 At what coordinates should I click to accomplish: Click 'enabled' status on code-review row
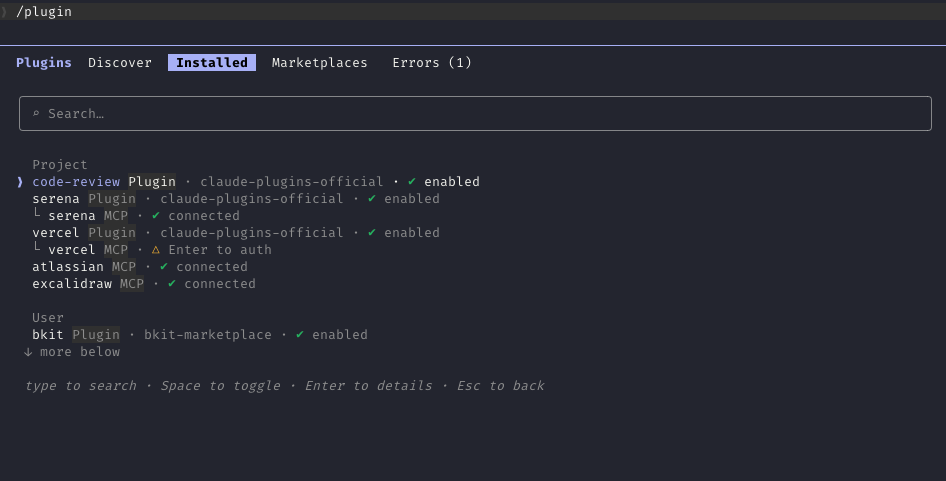pos(452,182)
